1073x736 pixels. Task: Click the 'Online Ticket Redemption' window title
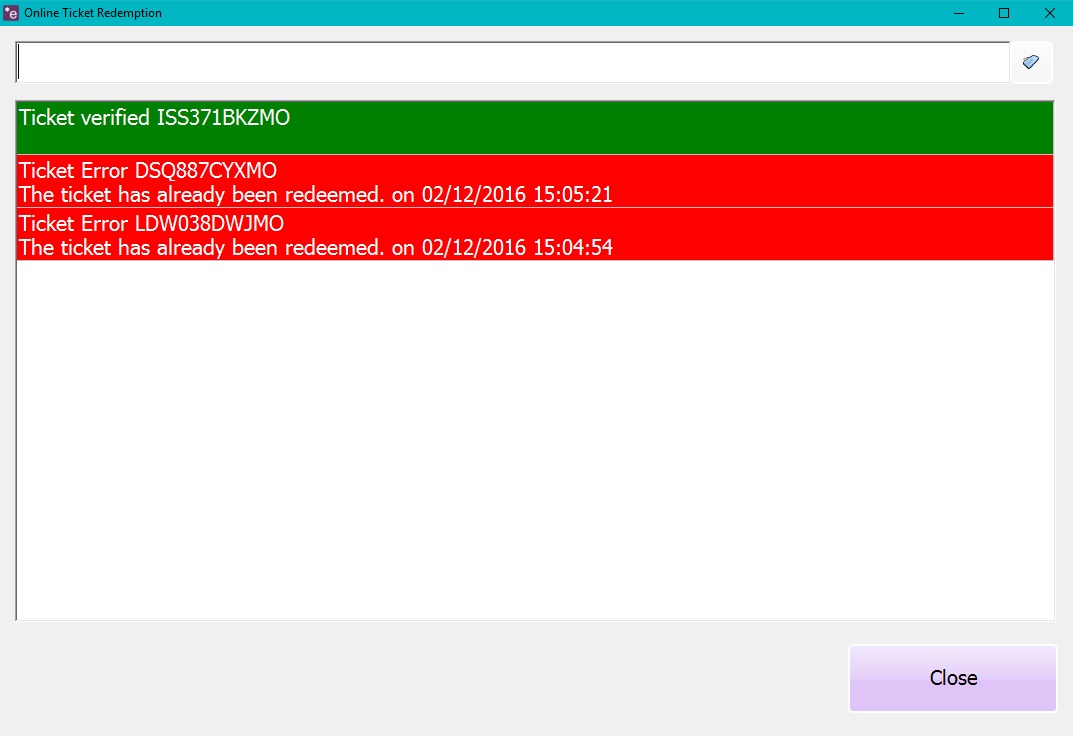pyautogui.click(x=93, y=13)
